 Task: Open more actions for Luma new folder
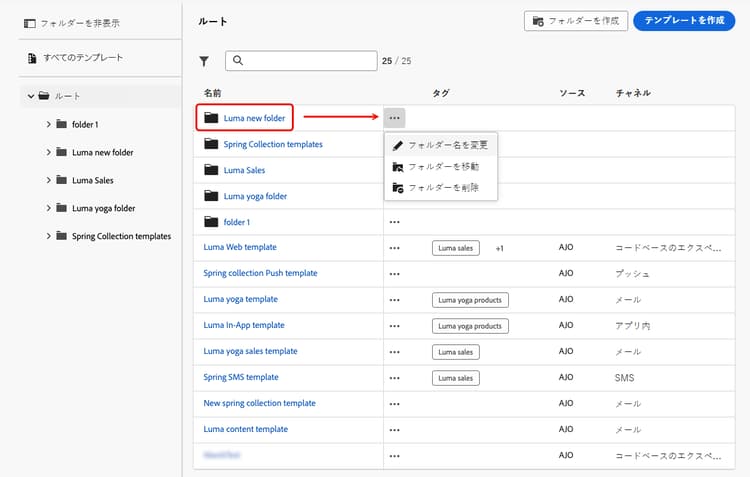pos(394,118)
